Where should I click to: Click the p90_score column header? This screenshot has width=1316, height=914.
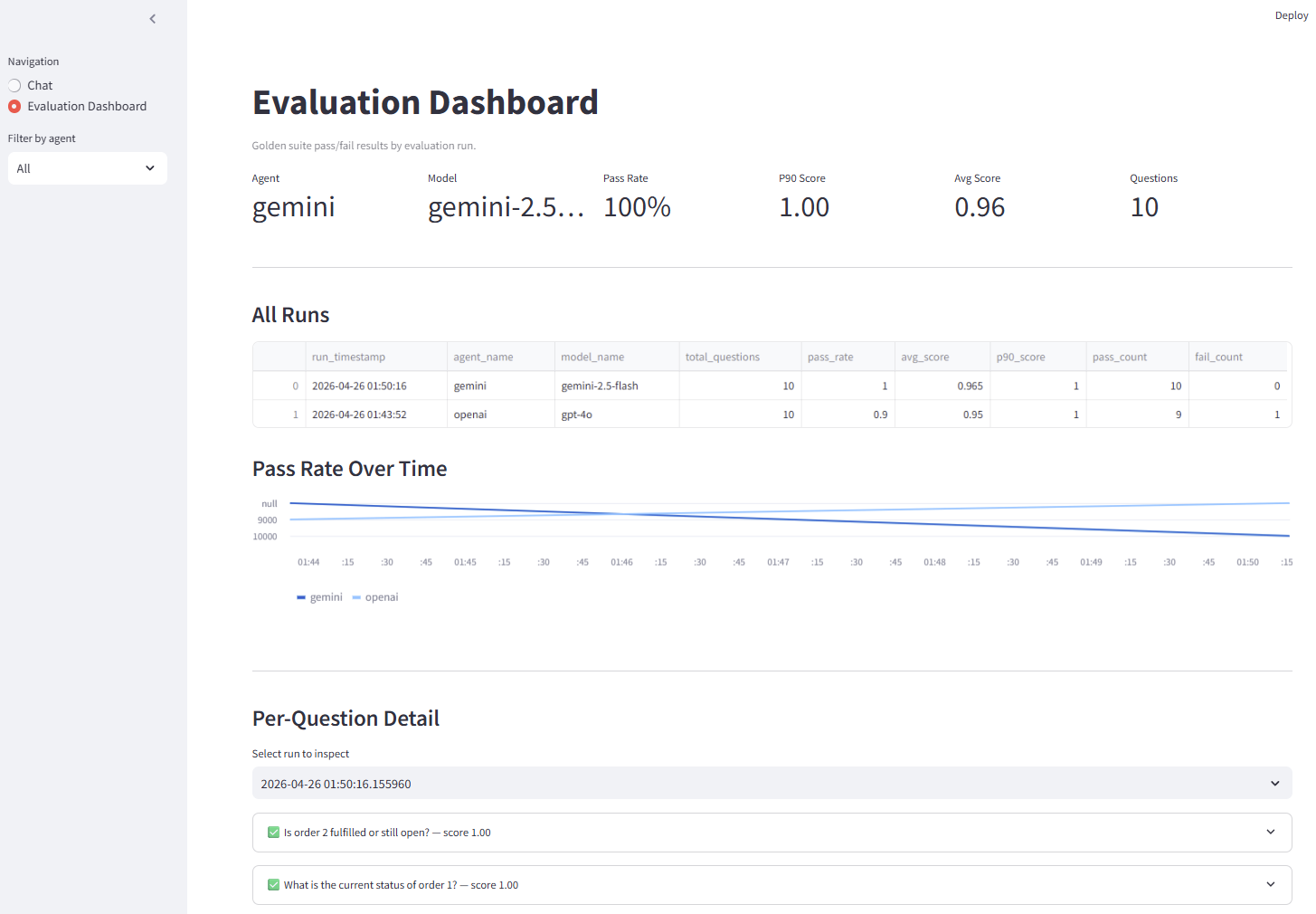pyautogui.click(x=1038, y=357)
